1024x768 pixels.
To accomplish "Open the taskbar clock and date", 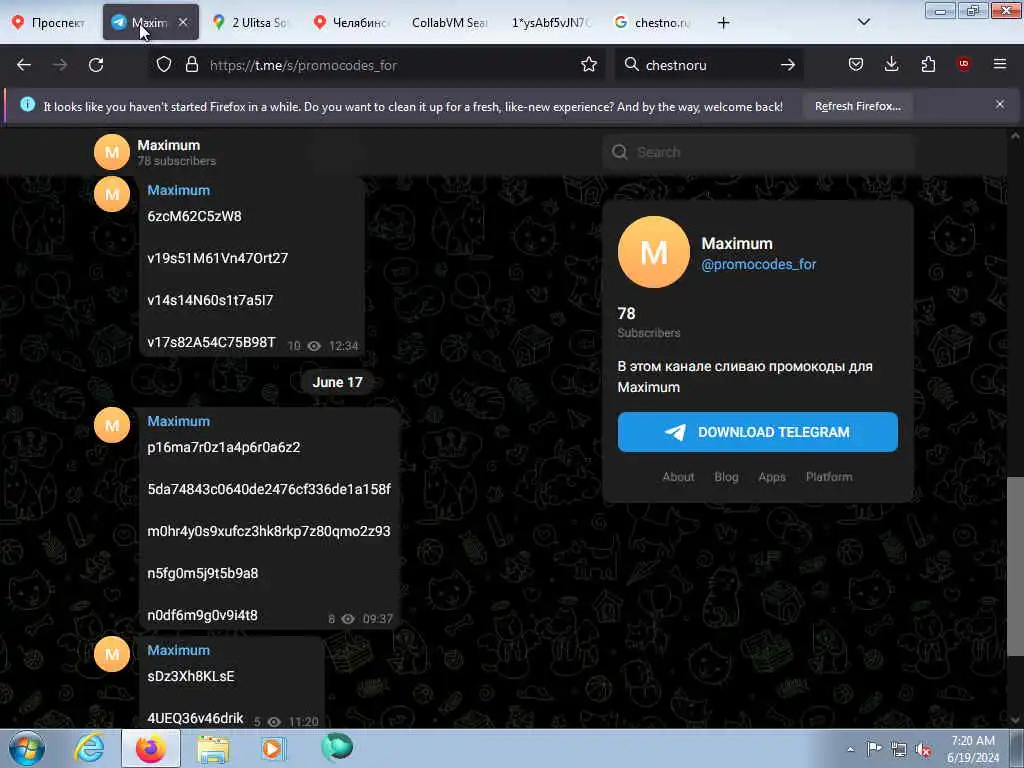I will click(973, 749).
